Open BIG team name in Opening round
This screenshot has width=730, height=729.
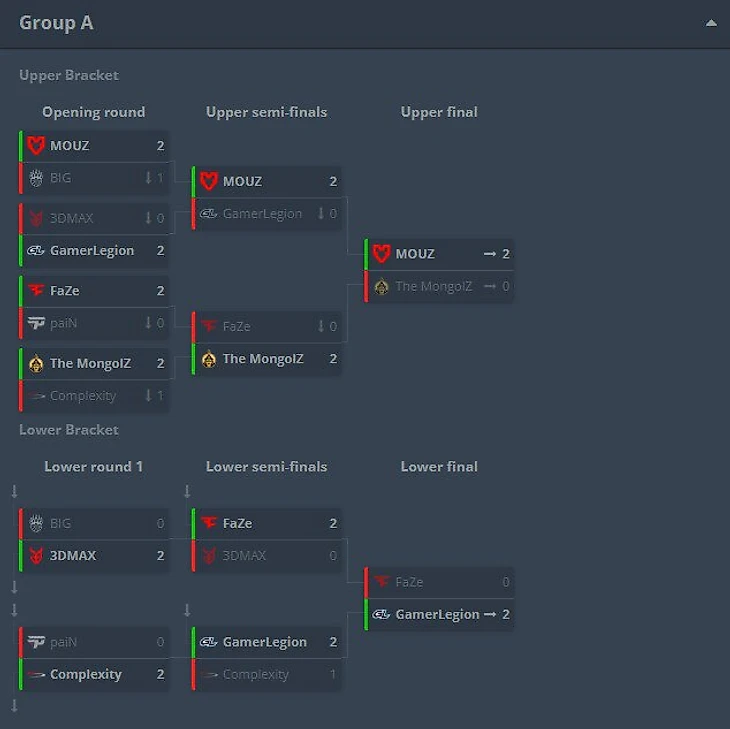click(61, 178)
